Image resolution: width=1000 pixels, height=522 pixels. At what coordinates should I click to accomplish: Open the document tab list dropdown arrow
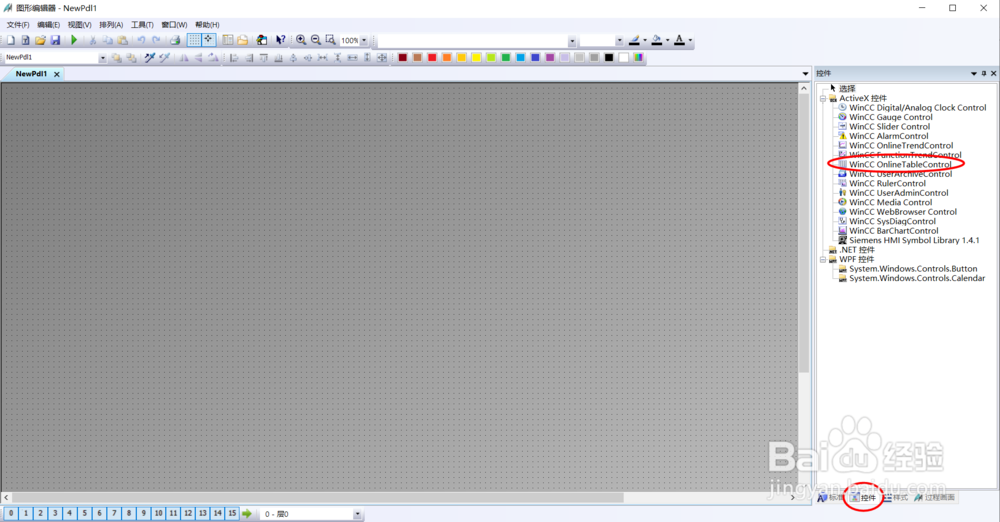(805, 74)
